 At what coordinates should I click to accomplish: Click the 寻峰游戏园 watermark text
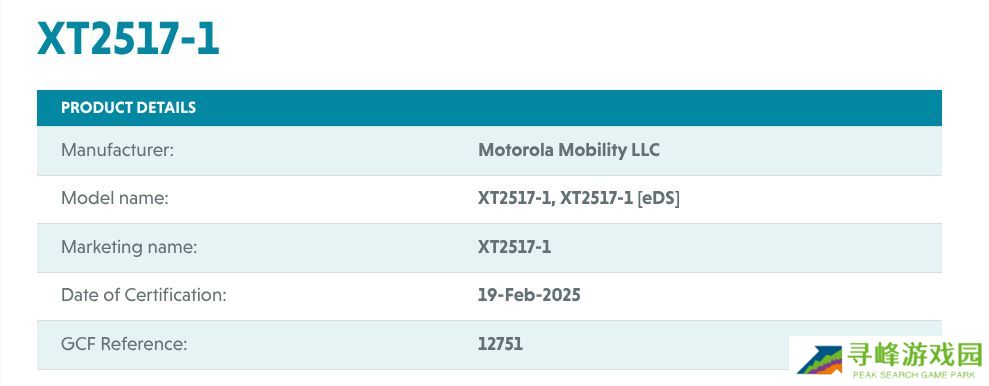pyautogui.click(x=915, y=355)
